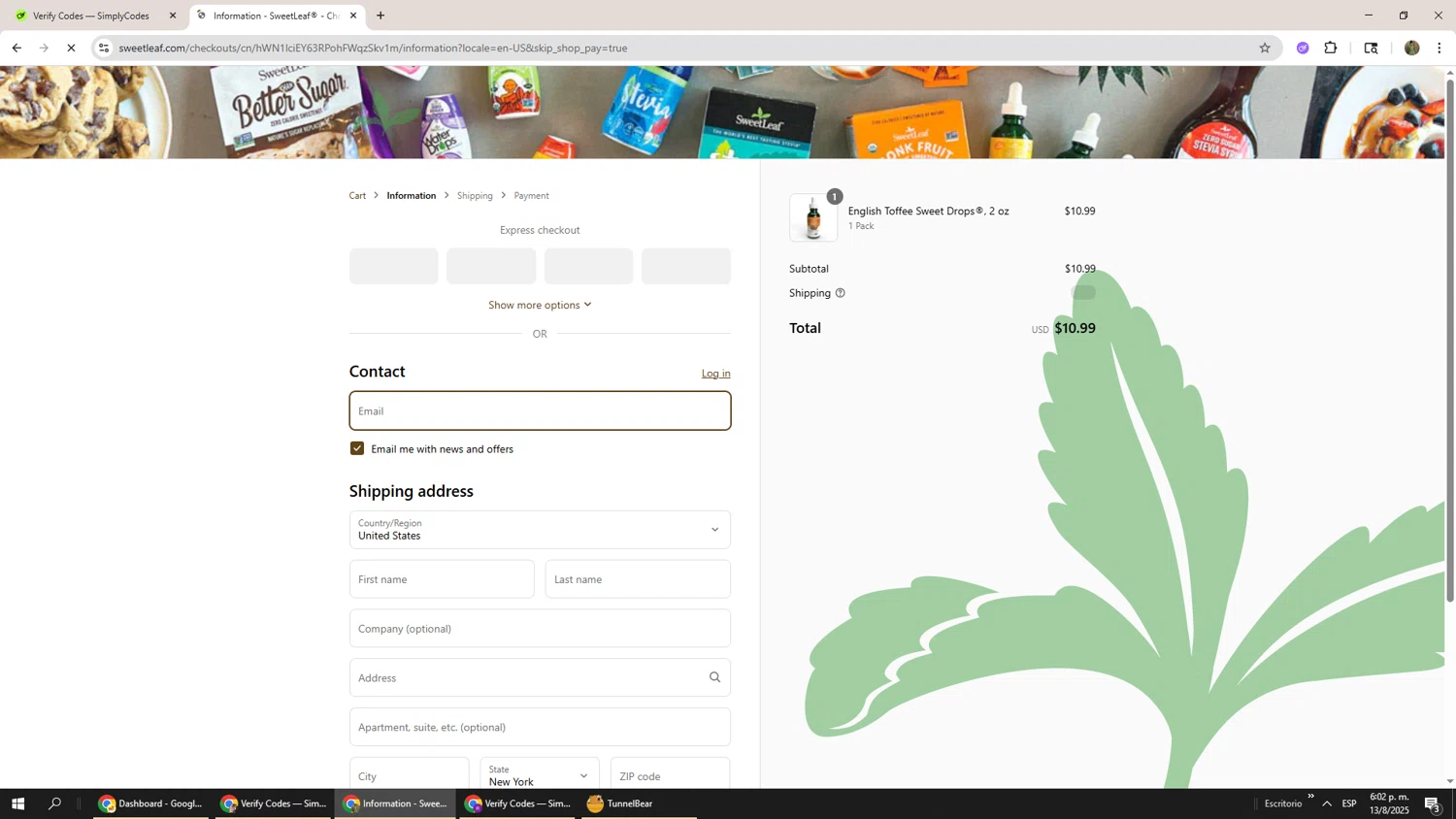Open the Country/Region dropdown
The height and width of the screenshot is (819, 1456).
540,530
